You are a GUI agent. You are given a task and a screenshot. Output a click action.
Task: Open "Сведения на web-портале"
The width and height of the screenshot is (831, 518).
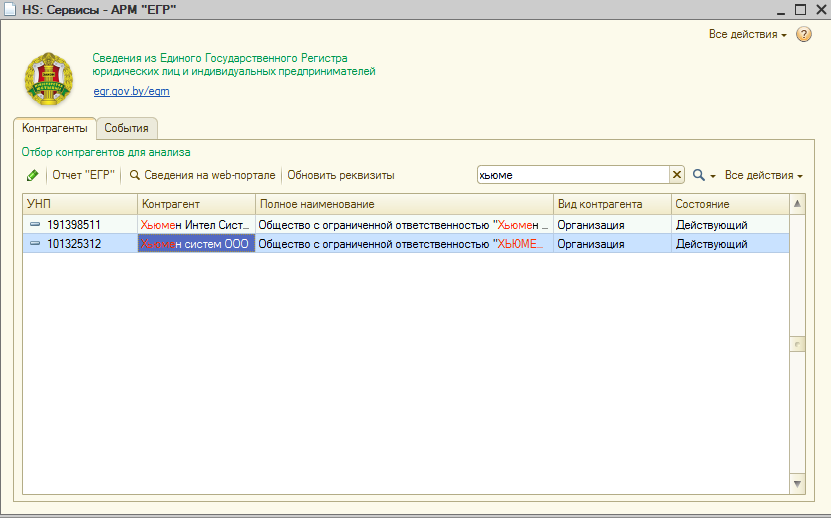coord(202,175)
